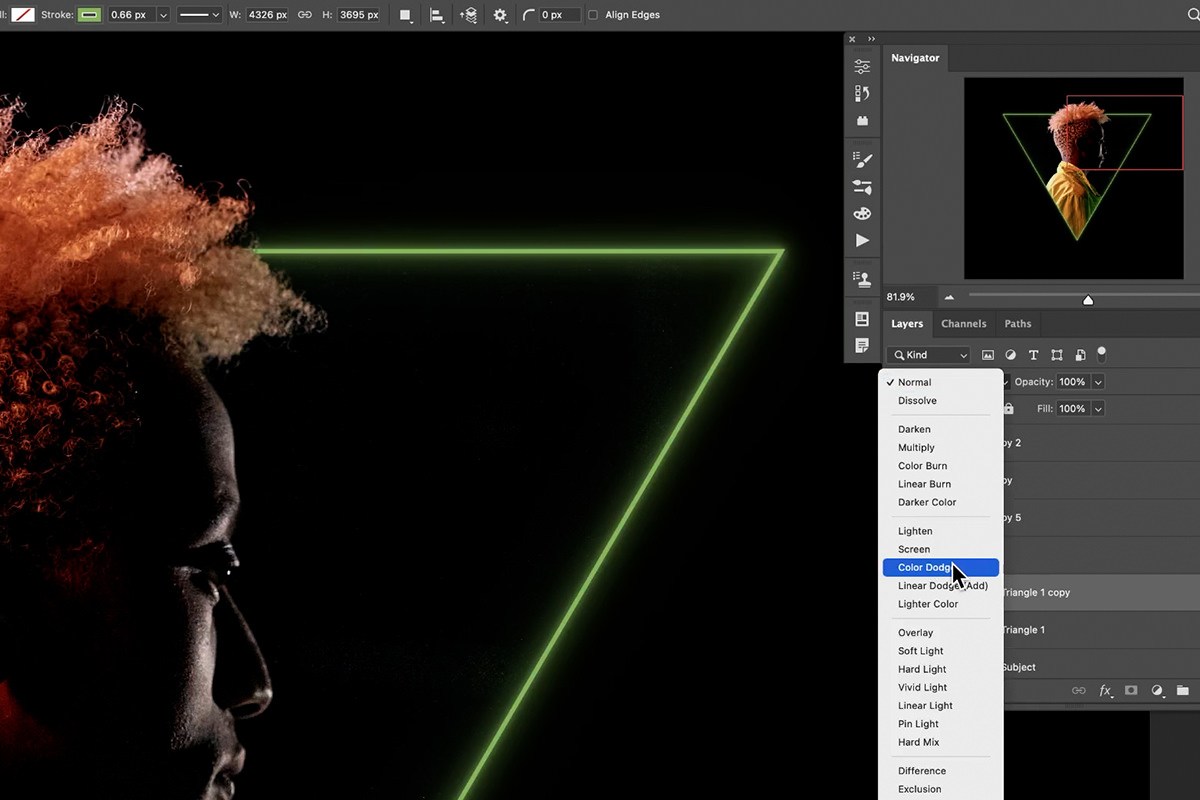
Task: Expand the collapsed panel dock with double arrows
Action: click(x=871, y=39)
